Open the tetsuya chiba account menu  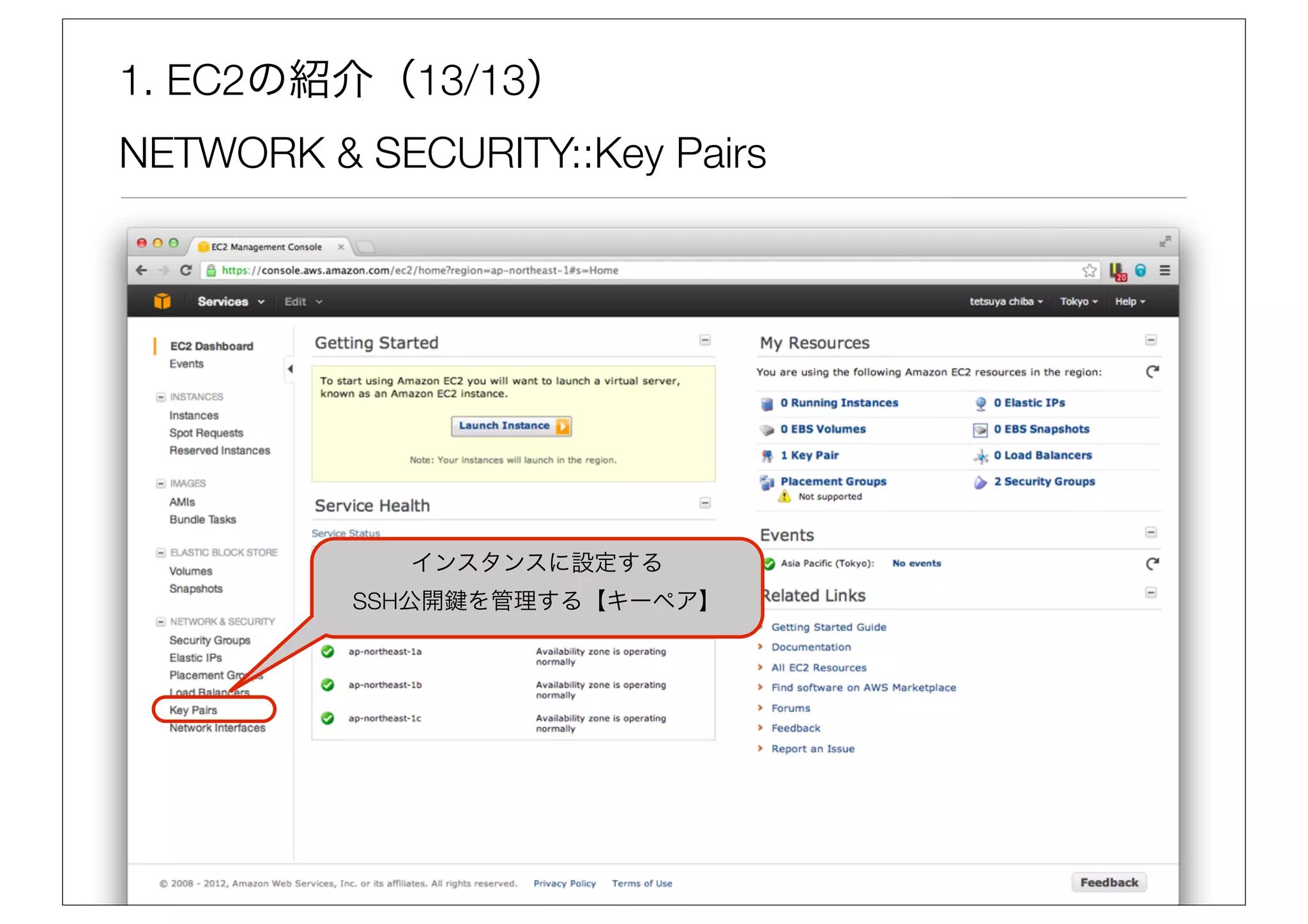(1006, 301)
